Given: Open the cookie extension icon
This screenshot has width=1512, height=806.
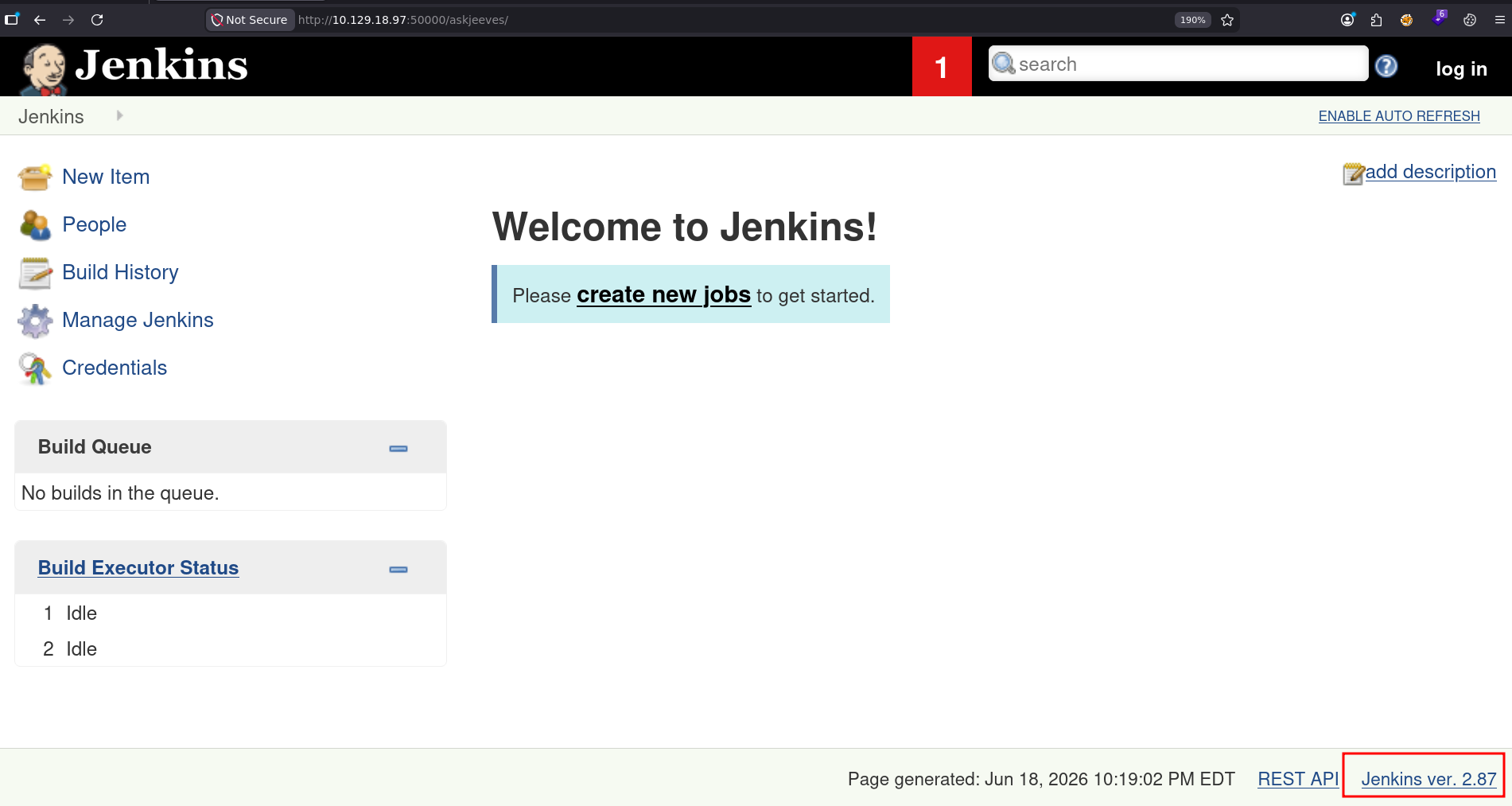Looking at the screenshot, I should click(x=1470, y=20).
